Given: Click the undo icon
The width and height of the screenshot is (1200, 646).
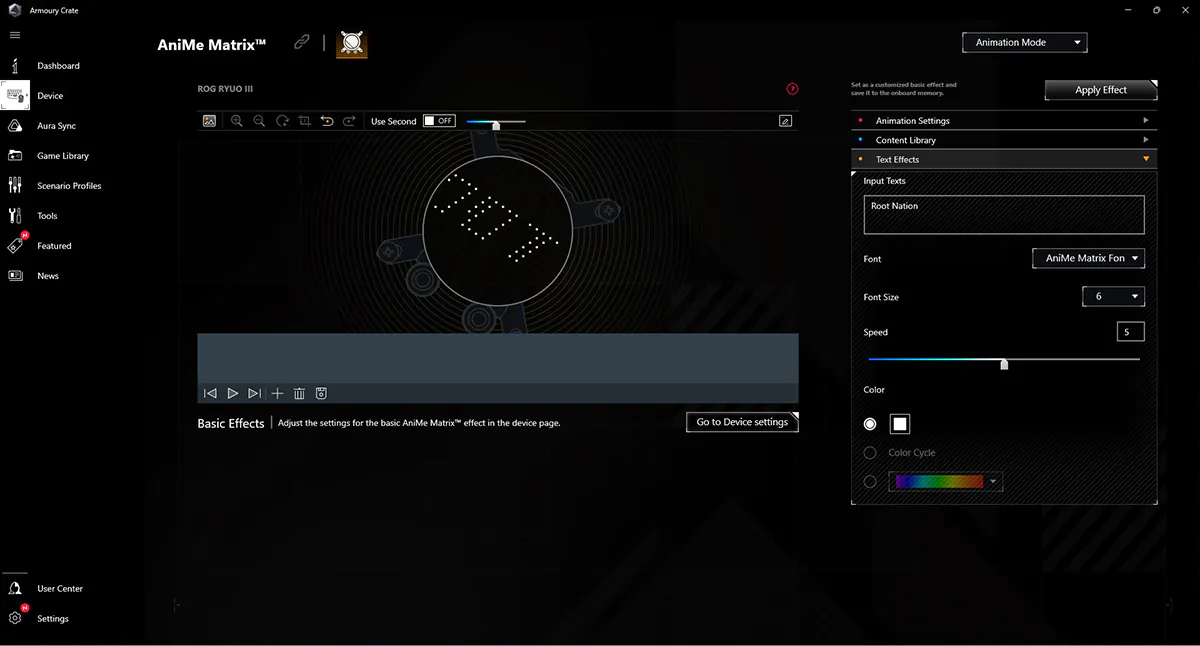Looking at the screenshot, I should 327,121.
